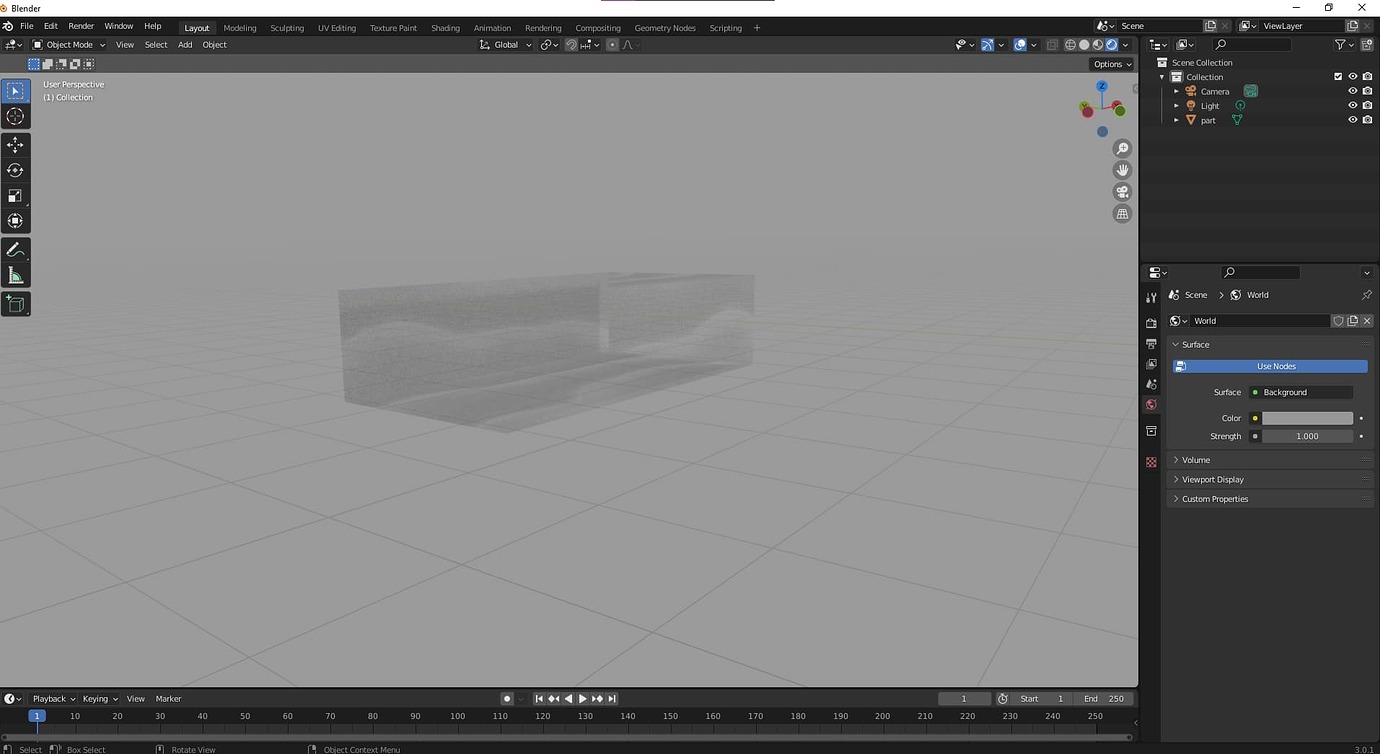Screen dimensions: 1380x754
Task: Click the zoom magnifier viewport gizmo
Action: pos(1122,149)
